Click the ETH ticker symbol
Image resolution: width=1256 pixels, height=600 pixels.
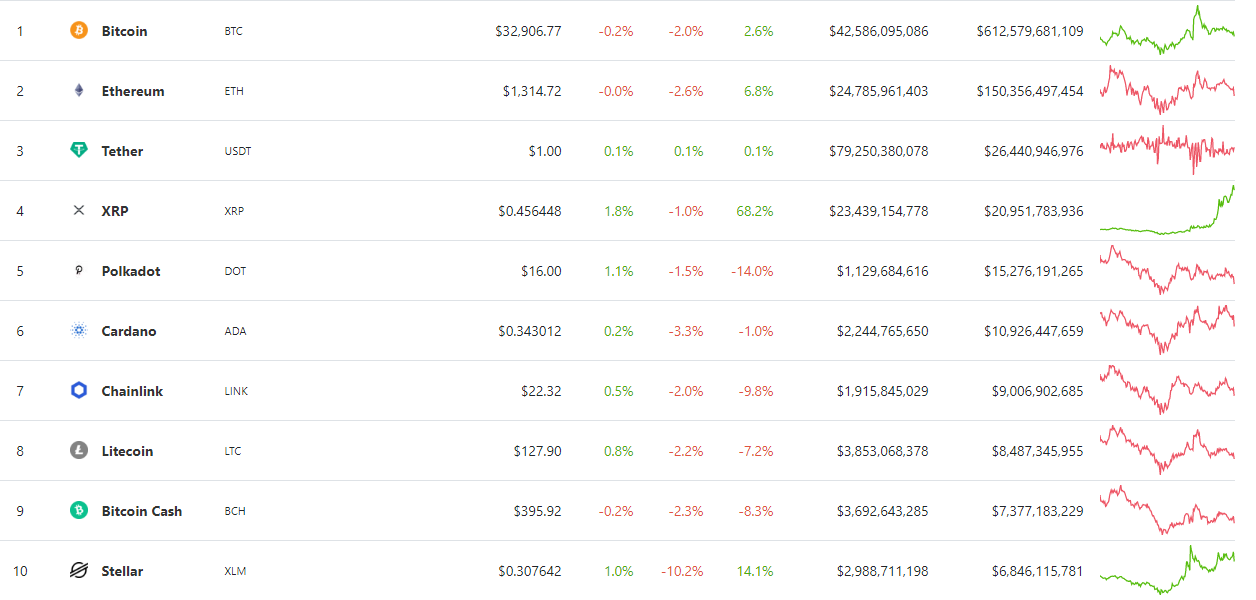pyautogui.click(x=233, y=91)
